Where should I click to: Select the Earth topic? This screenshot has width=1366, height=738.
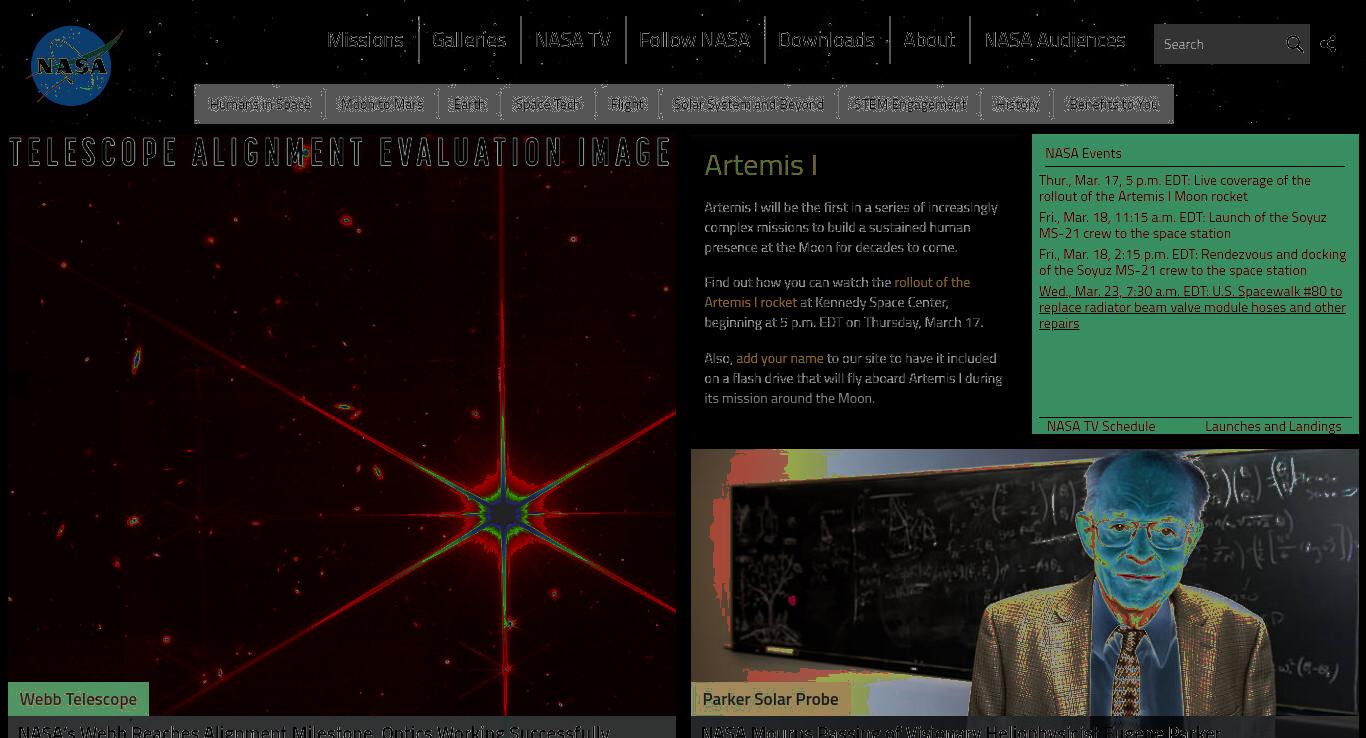(x=469, y=104)
